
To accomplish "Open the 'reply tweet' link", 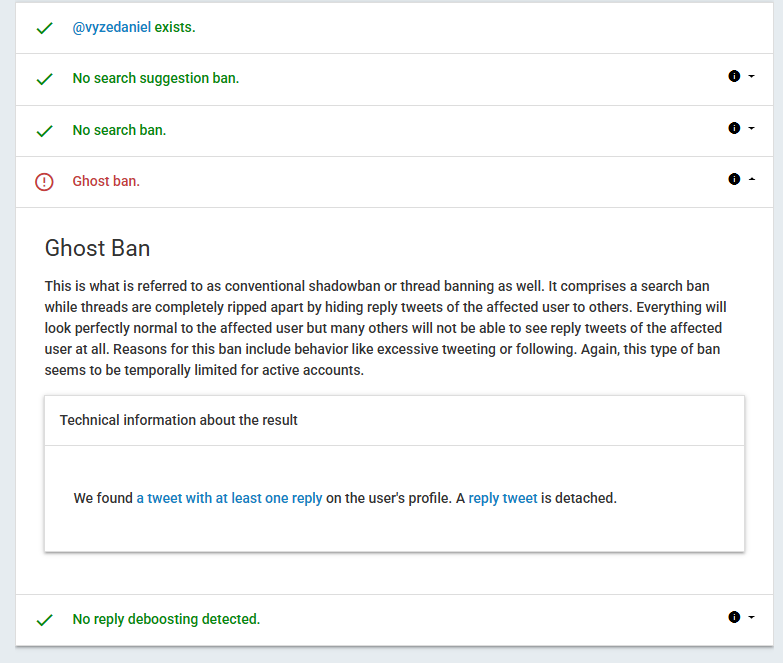I will click(x=503, y=498).
